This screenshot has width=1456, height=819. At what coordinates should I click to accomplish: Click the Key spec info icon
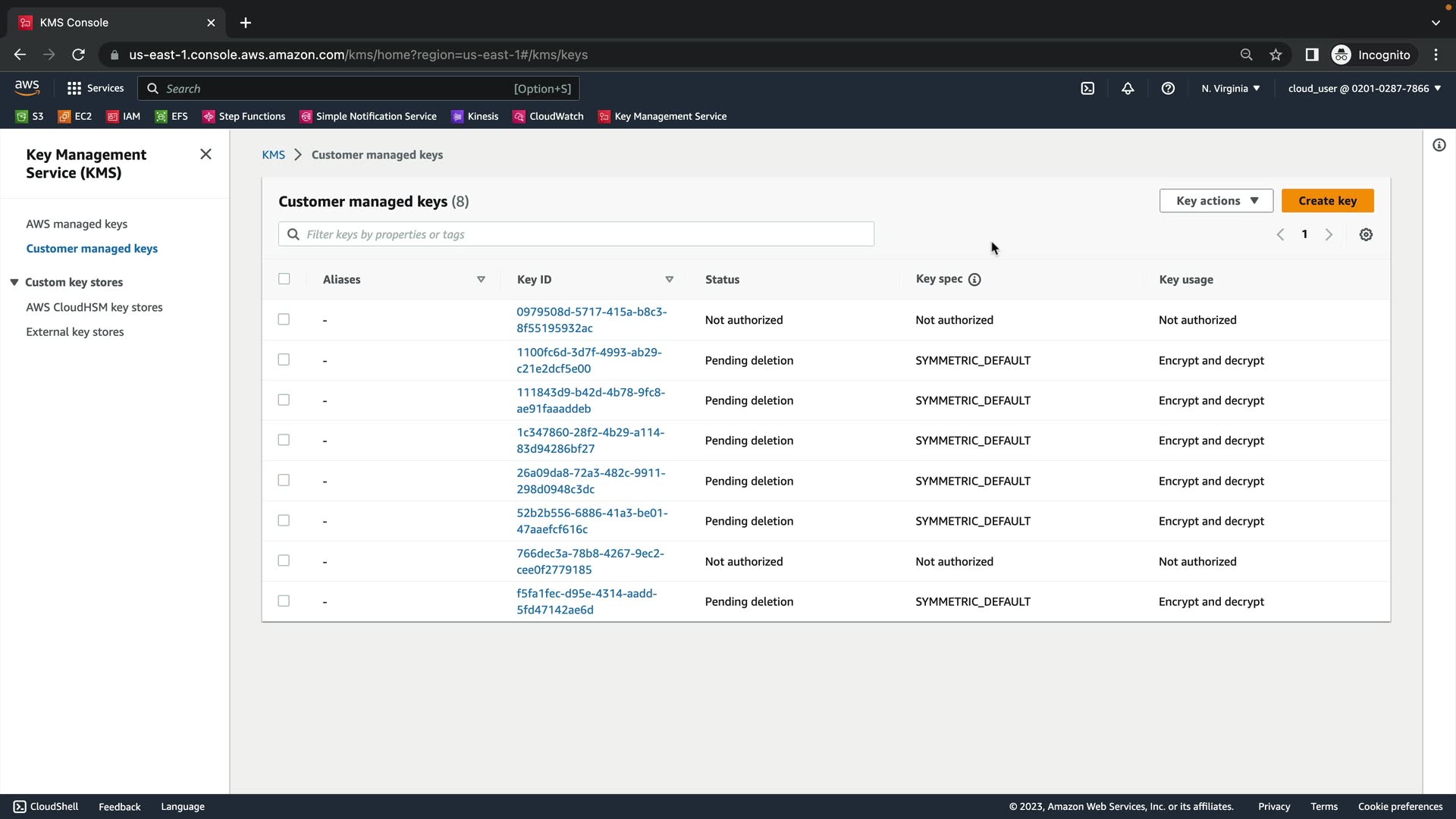tap(974, 280)
